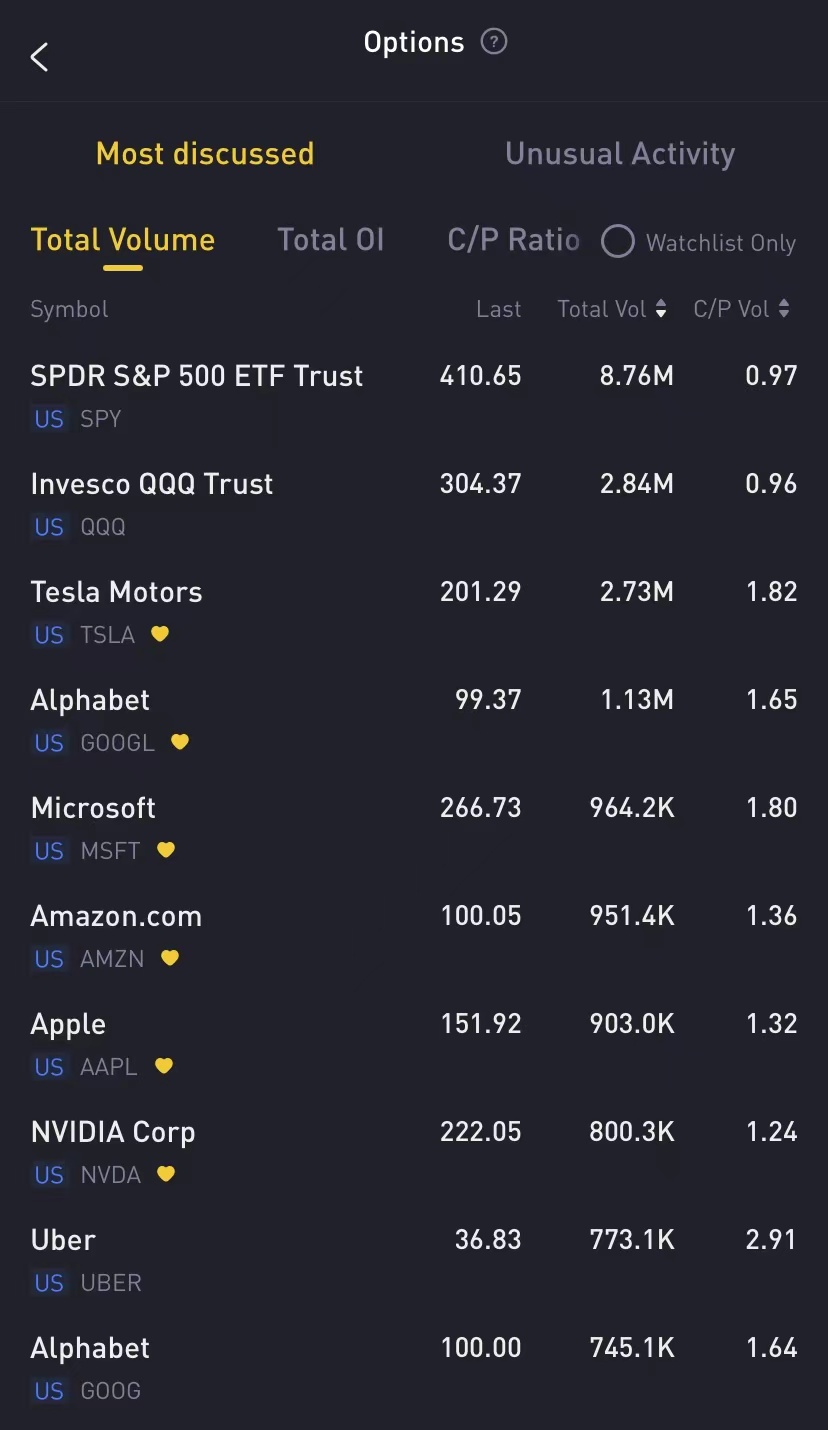The height and width of the screenshot is (1430, 828).
Task: Sort by Total Vol column arrows
Action: [x=661, y=309]
